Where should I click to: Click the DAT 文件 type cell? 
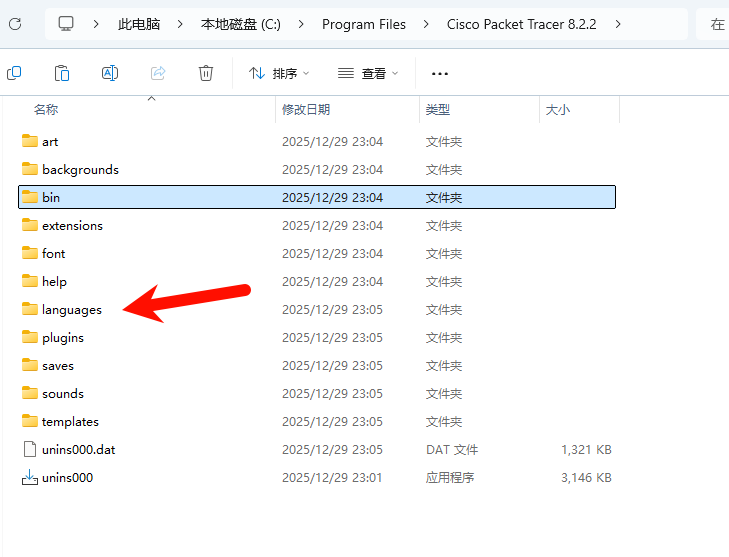[452, 450]
